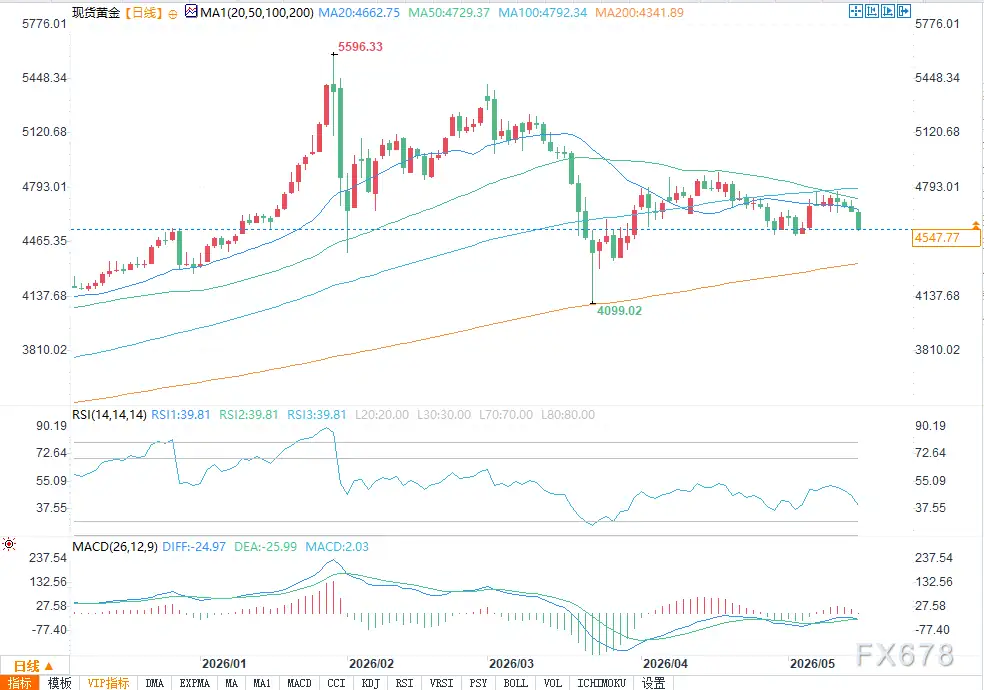The image size is (984, 690).
Task: Click the MA1 indicator chart icon
Action: point(191,11)
